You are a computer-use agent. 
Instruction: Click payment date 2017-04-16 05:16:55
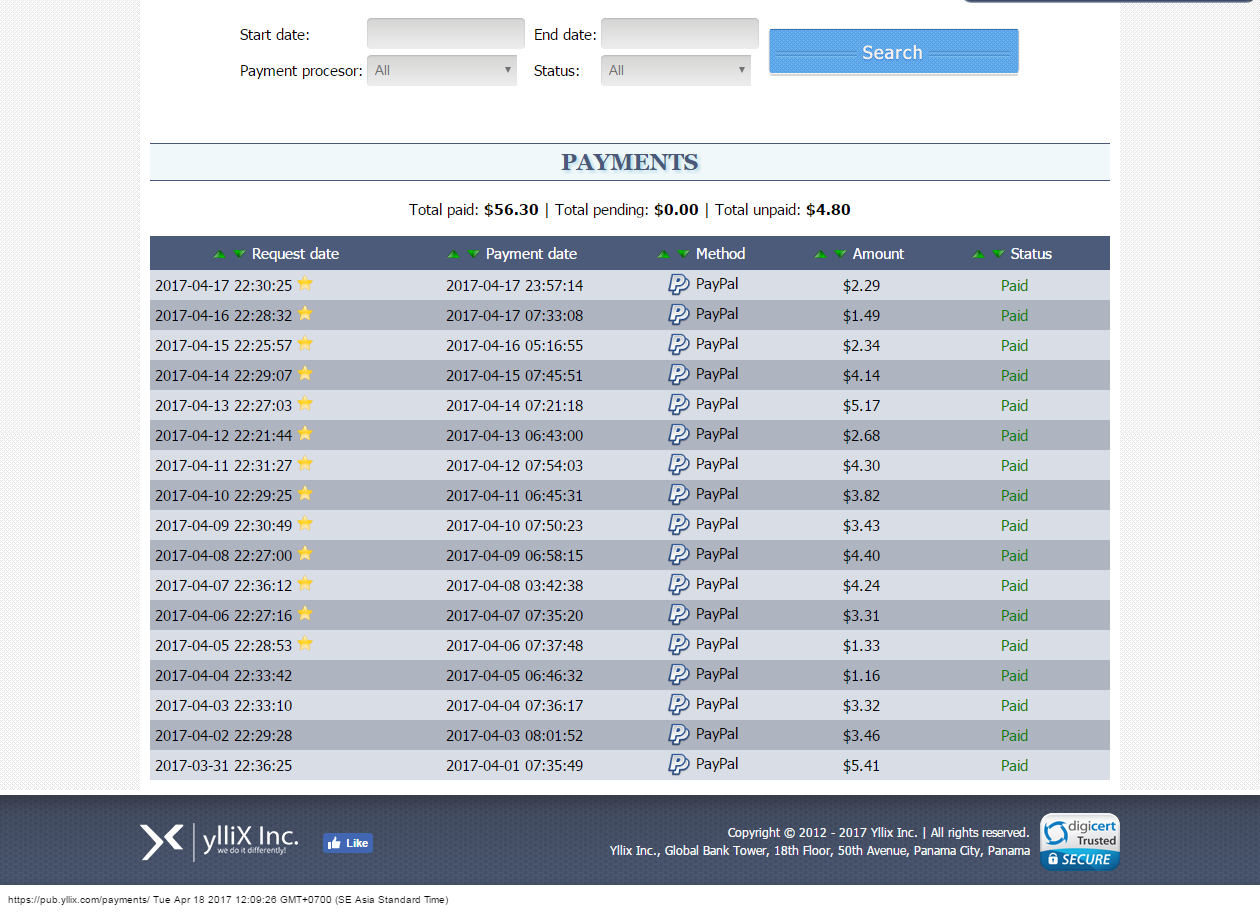[514, 346]
